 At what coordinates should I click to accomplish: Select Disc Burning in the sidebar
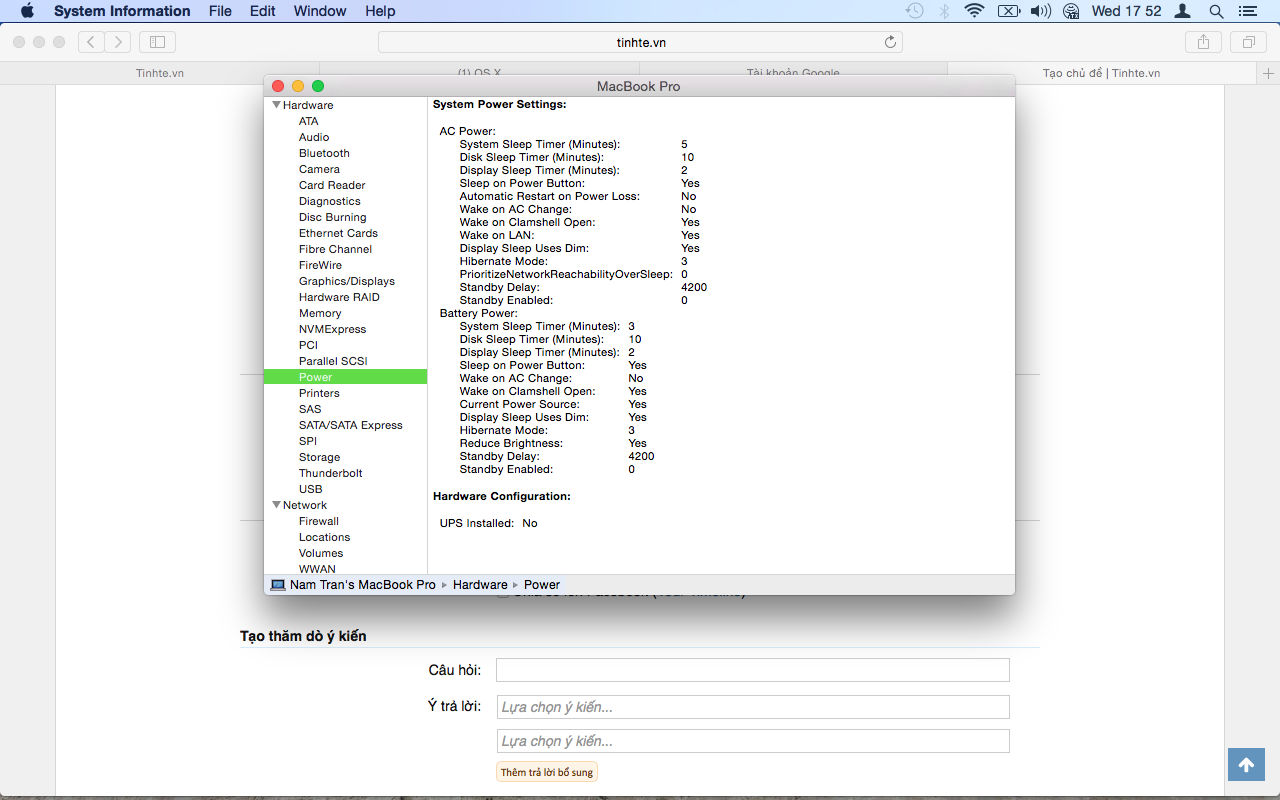point(332,217)
